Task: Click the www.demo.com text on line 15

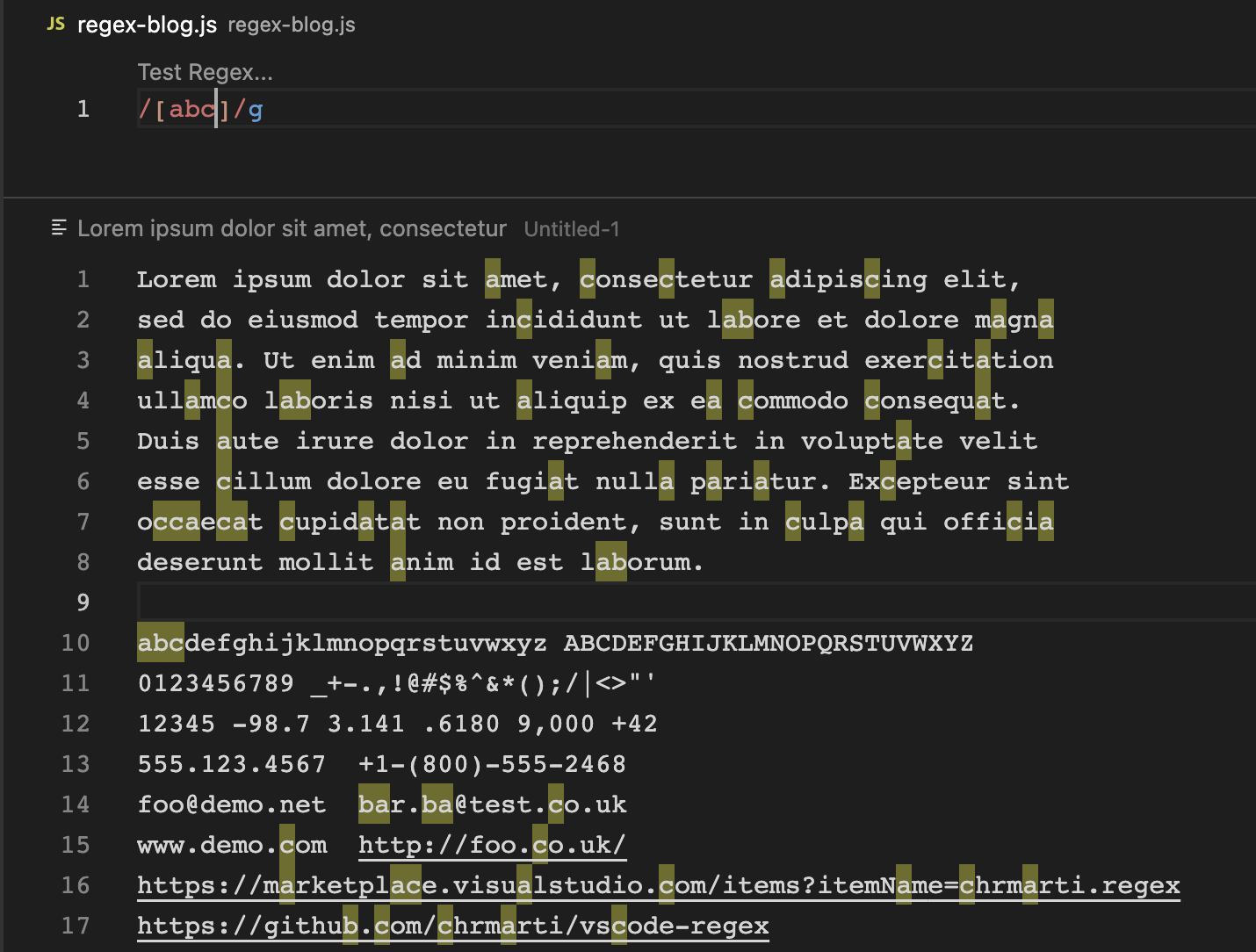Action: [x=232, y=845]
